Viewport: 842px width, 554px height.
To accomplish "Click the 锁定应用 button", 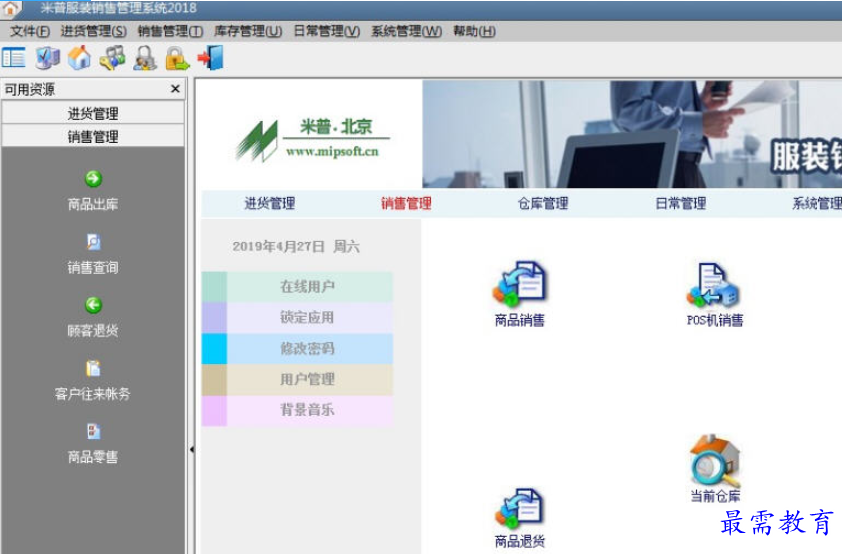I will coord(297,317).
